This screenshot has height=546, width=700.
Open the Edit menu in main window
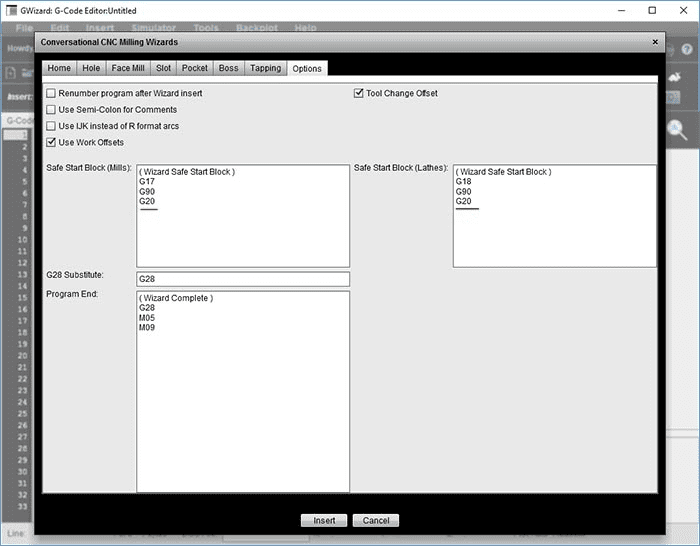60,28
